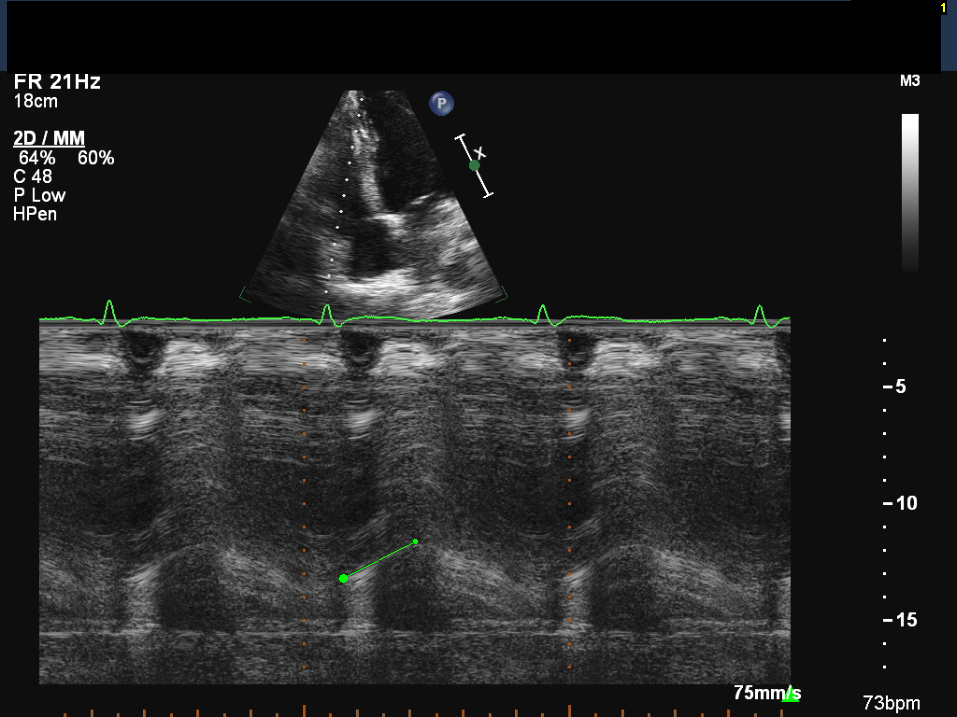Click the x mark beside the focus indicator
This screenshot has width=957, height=717.
pos(480,152)
